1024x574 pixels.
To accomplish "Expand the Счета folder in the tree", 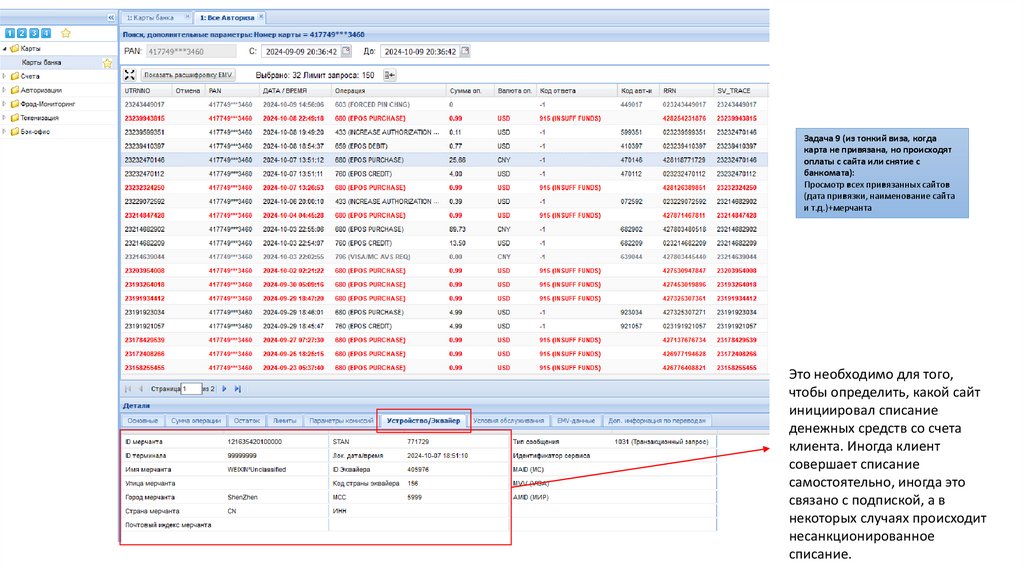I will click(5, 76).
